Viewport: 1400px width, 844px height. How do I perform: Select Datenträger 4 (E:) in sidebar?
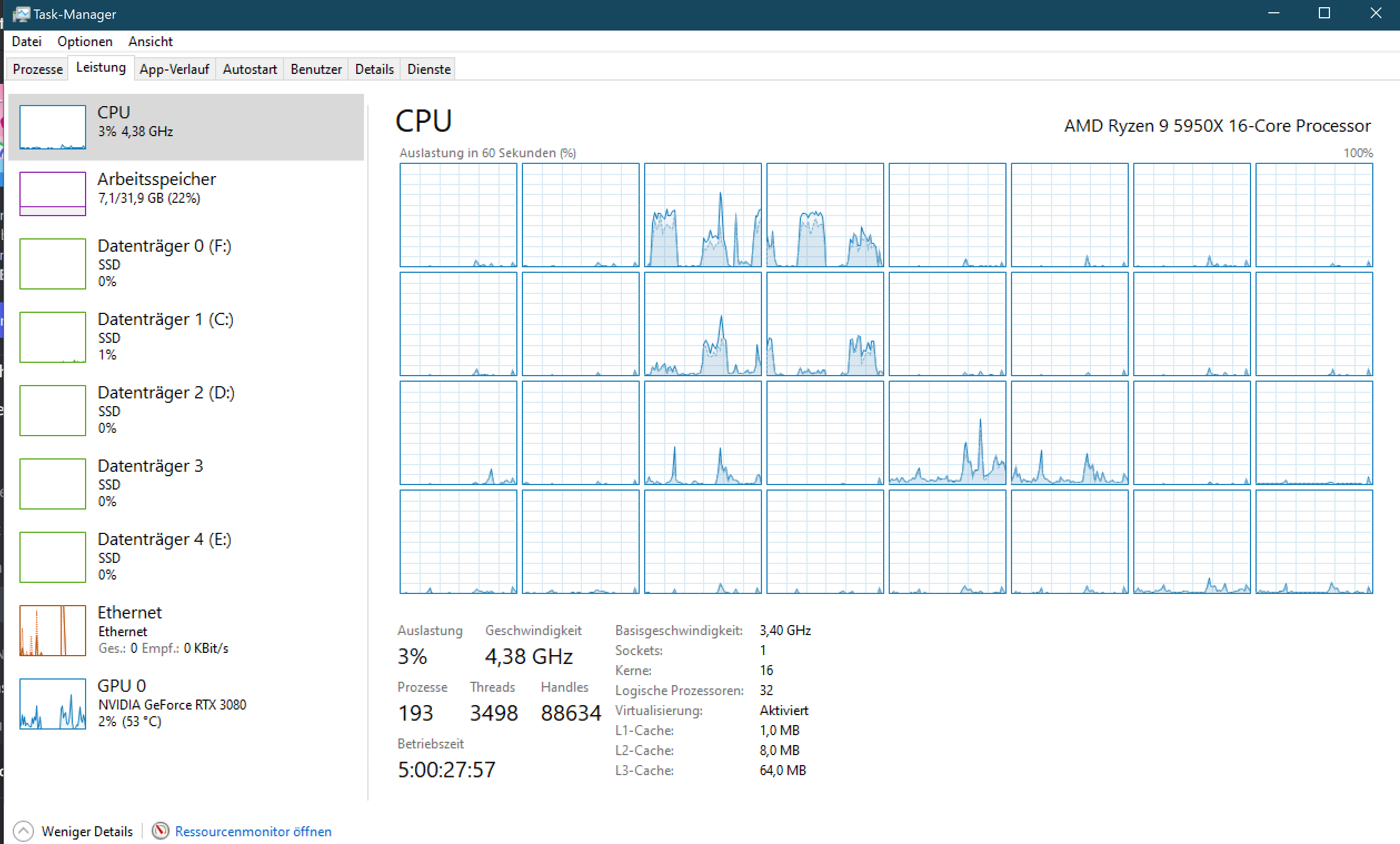(x=164, y=539)
